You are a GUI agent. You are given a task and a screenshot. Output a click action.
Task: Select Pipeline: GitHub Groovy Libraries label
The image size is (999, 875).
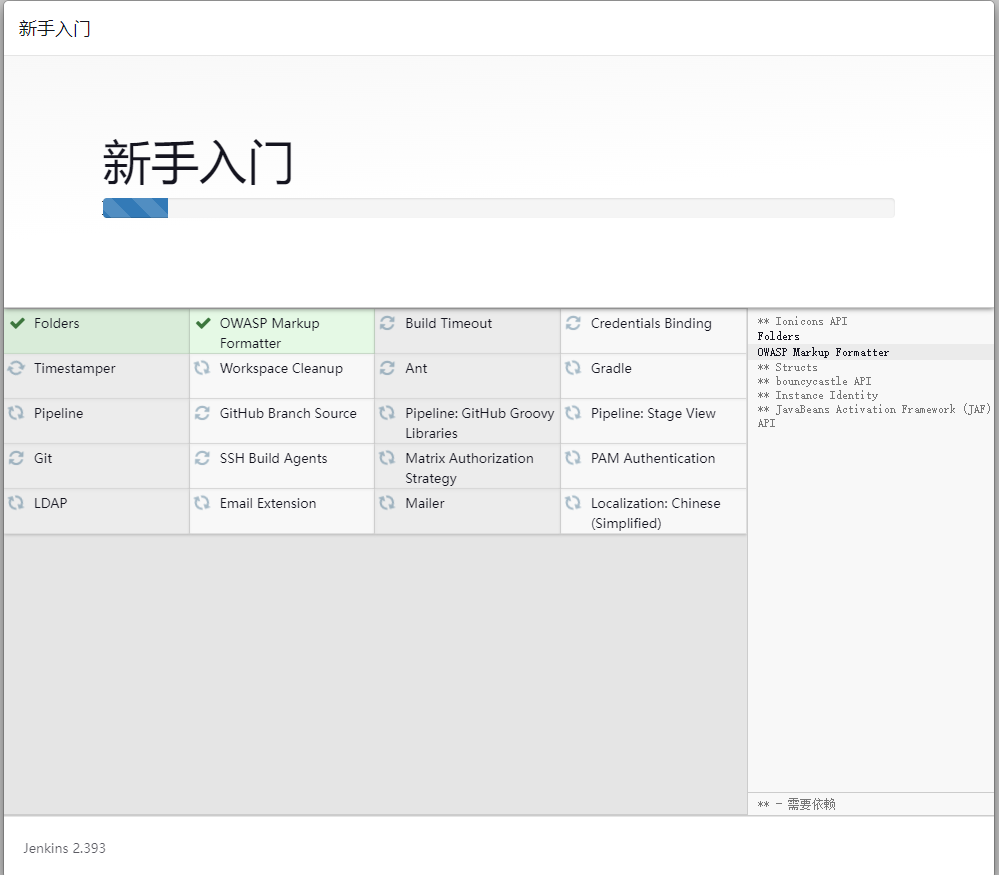point(480,423)
